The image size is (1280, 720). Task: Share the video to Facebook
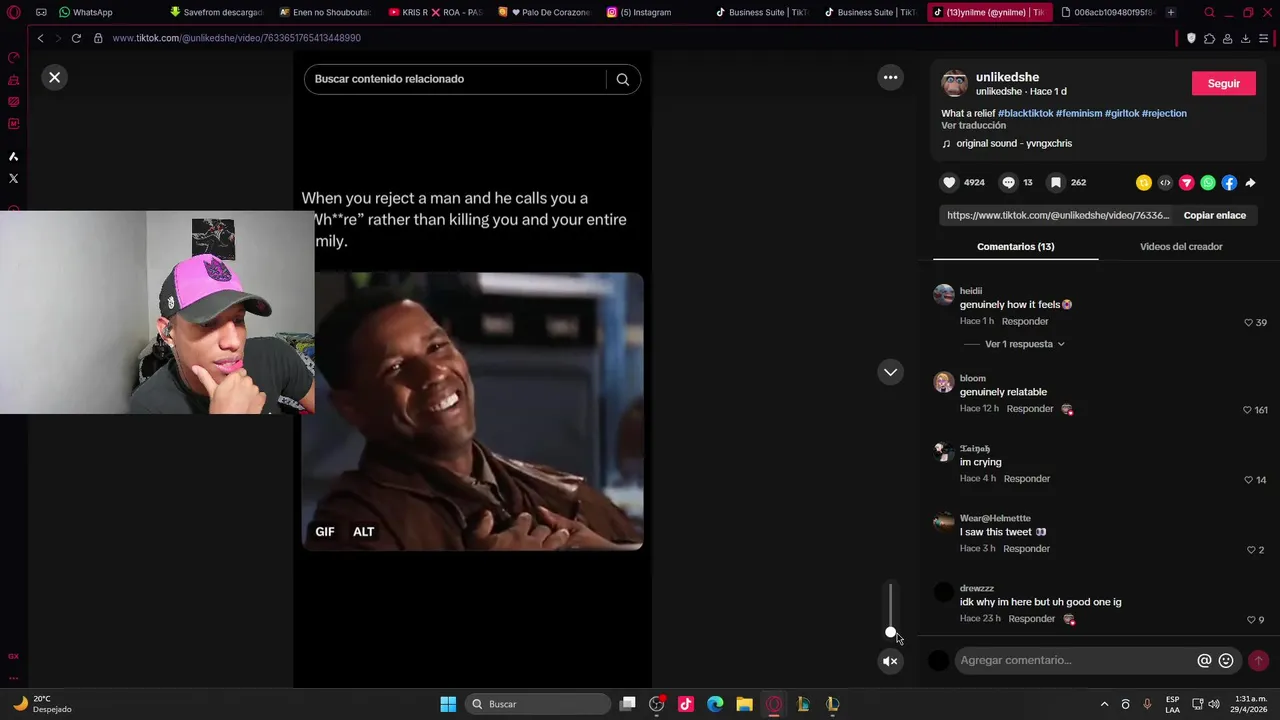[1229, 183]
